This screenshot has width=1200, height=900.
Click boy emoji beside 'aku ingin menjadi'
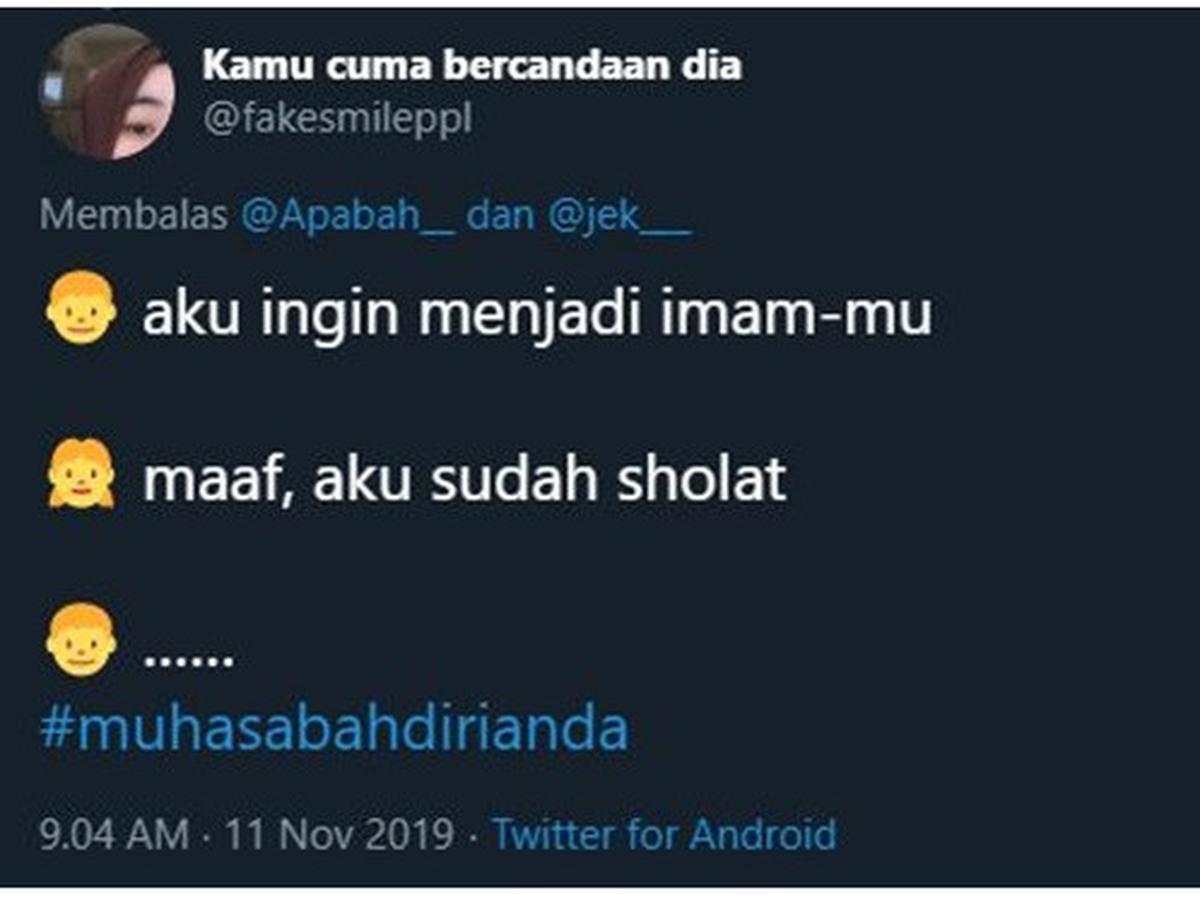pyautogui.click(x=81, y=309)
